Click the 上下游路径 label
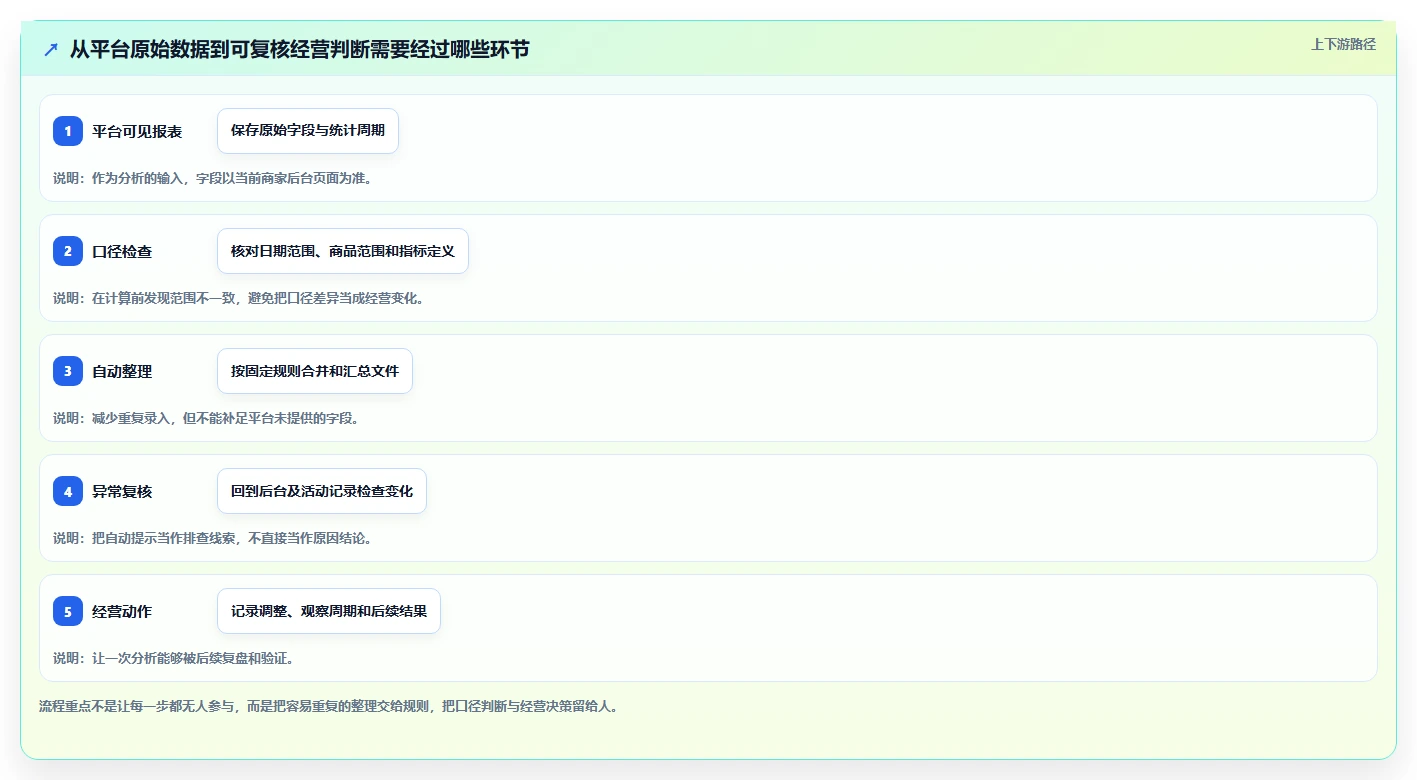Image resolution: width=1417 pixels, height=780 pixels. pos(1343,44)
